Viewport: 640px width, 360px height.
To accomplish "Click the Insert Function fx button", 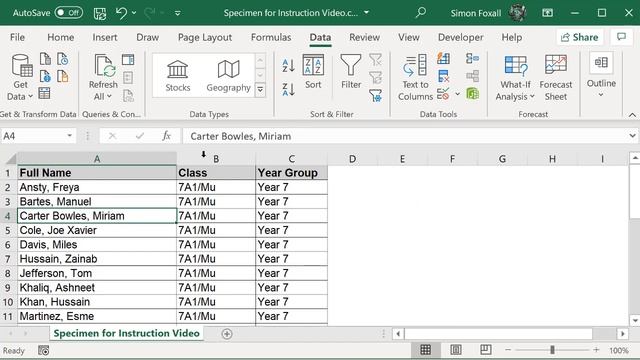I will [x=166, y=136].
